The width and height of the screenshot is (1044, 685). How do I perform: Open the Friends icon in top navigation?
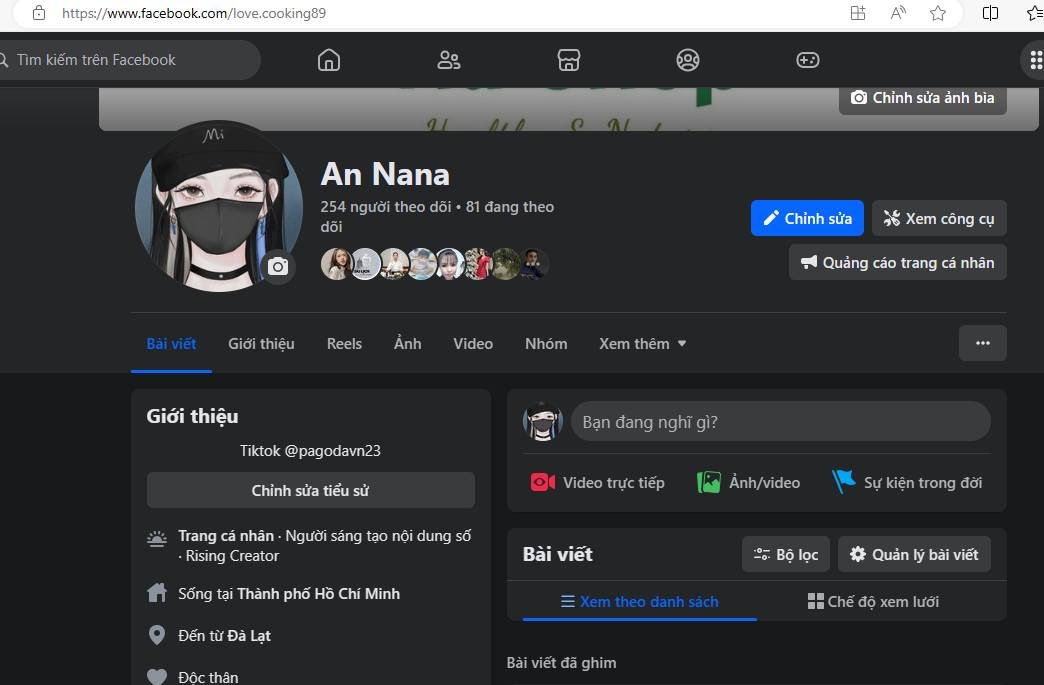pyautogui.click(x=449, y=60)
